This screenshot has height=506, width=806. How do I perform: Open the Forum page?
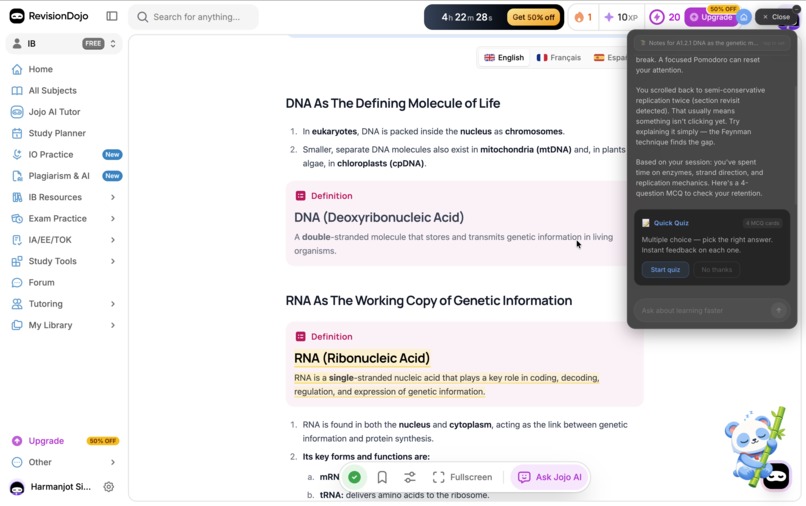[64, 282]
